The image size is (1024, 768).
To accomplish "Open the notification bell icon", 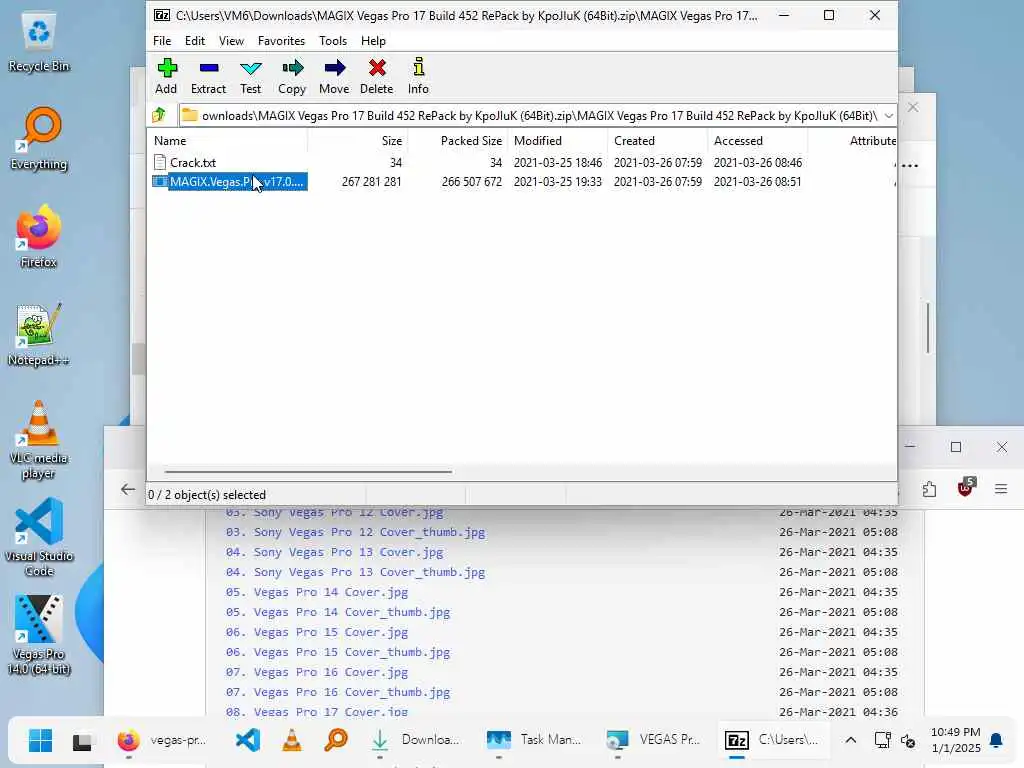I will 996,740.
